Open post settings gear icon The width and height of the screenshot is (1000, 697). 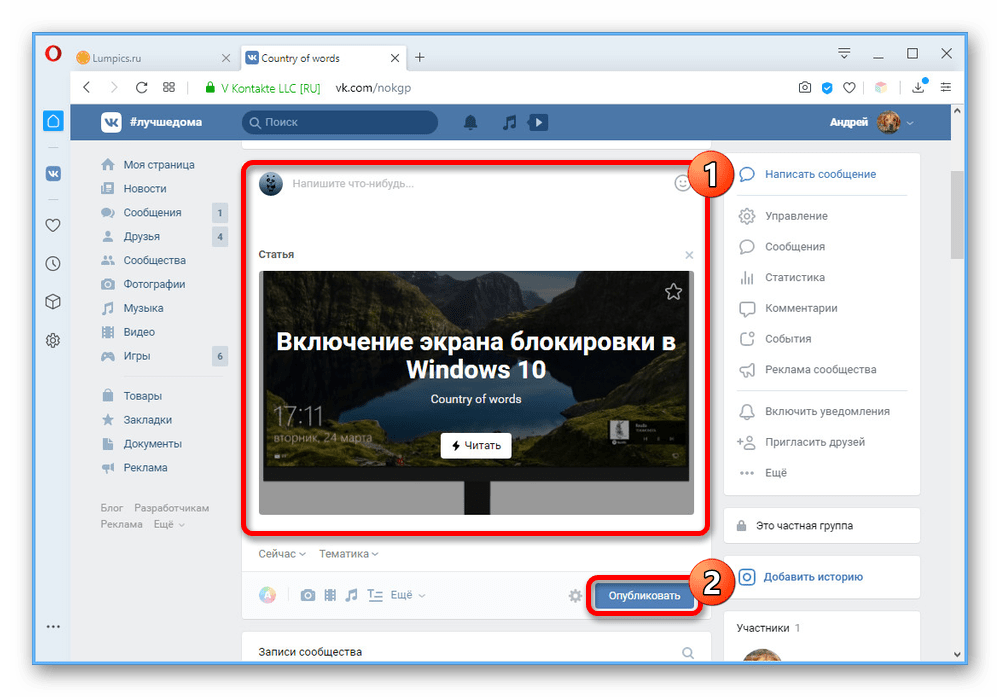[x=575, y=596]
